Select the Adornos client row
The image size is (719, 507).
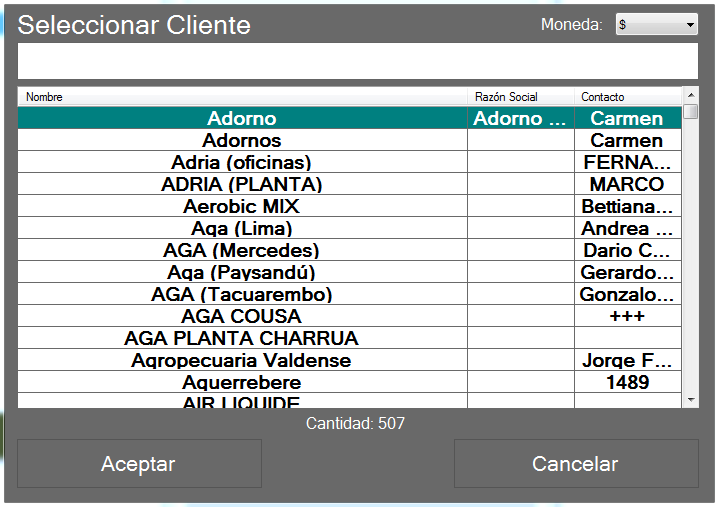(x=242, y=141)
